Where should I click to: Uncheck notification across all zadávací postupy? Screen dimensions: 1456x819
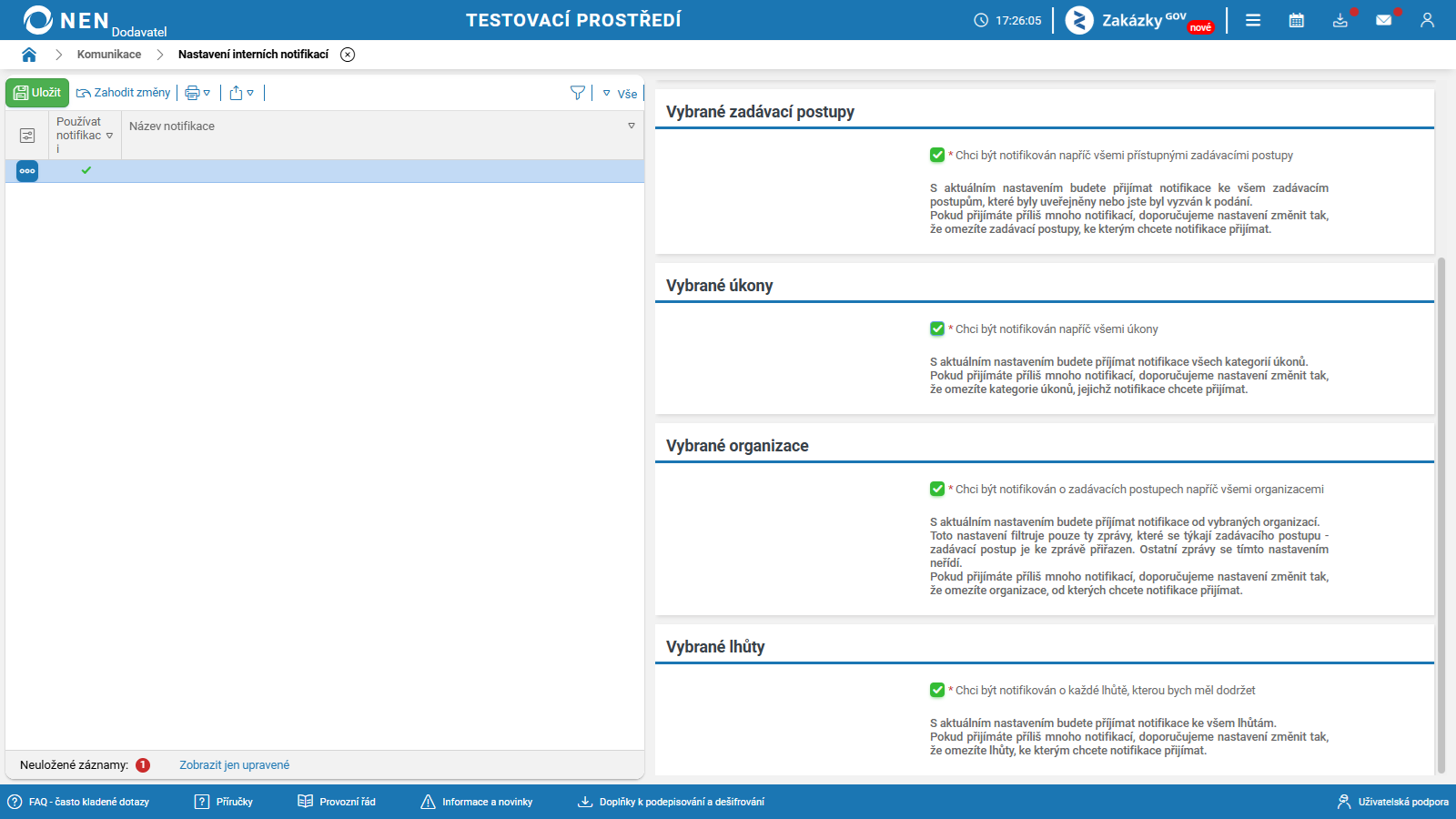(x=937, y=156)
